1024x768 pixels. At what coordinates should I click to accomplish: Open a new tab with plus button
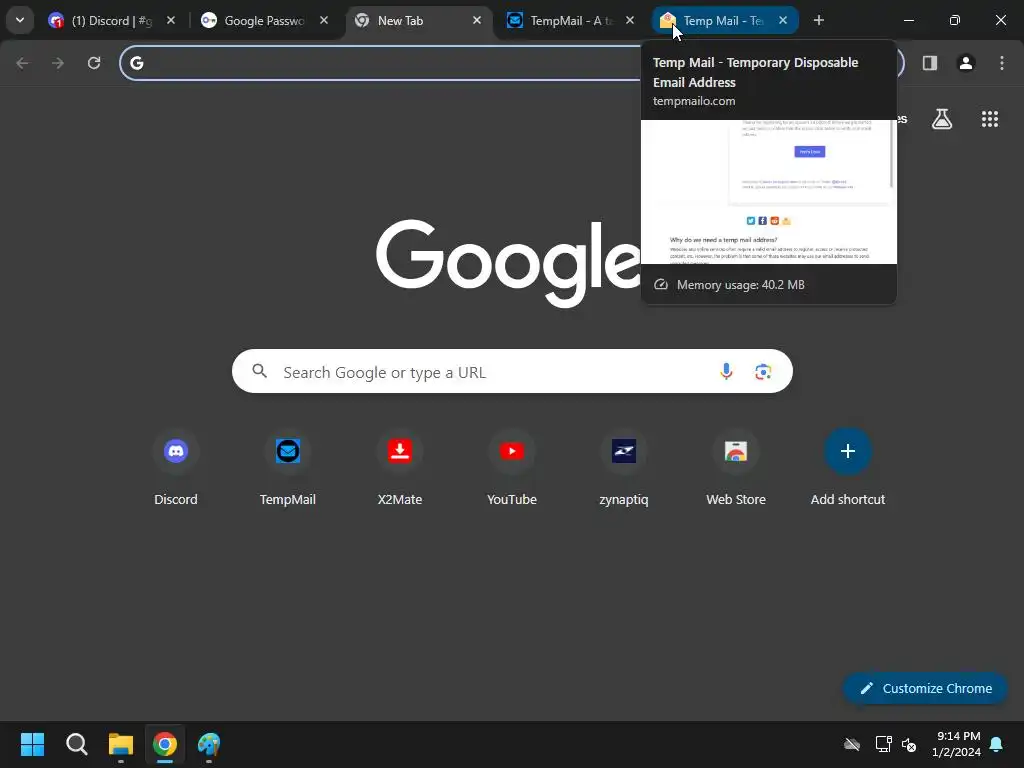coord(818,20)
